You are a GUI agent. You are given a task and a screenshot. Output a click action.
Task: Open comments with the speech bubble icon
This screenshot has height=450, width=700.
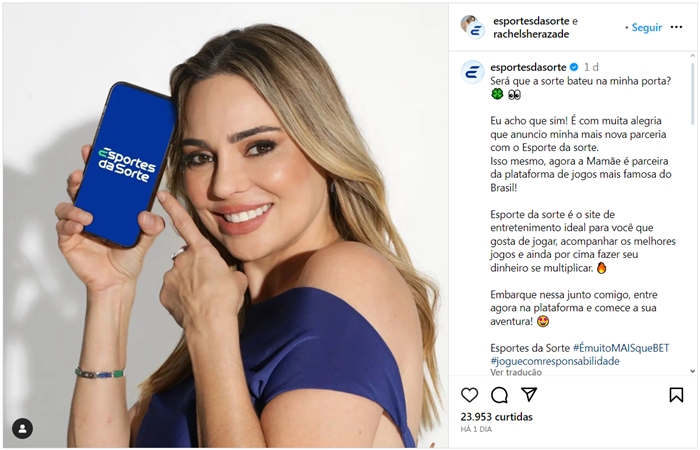point(499,395)
